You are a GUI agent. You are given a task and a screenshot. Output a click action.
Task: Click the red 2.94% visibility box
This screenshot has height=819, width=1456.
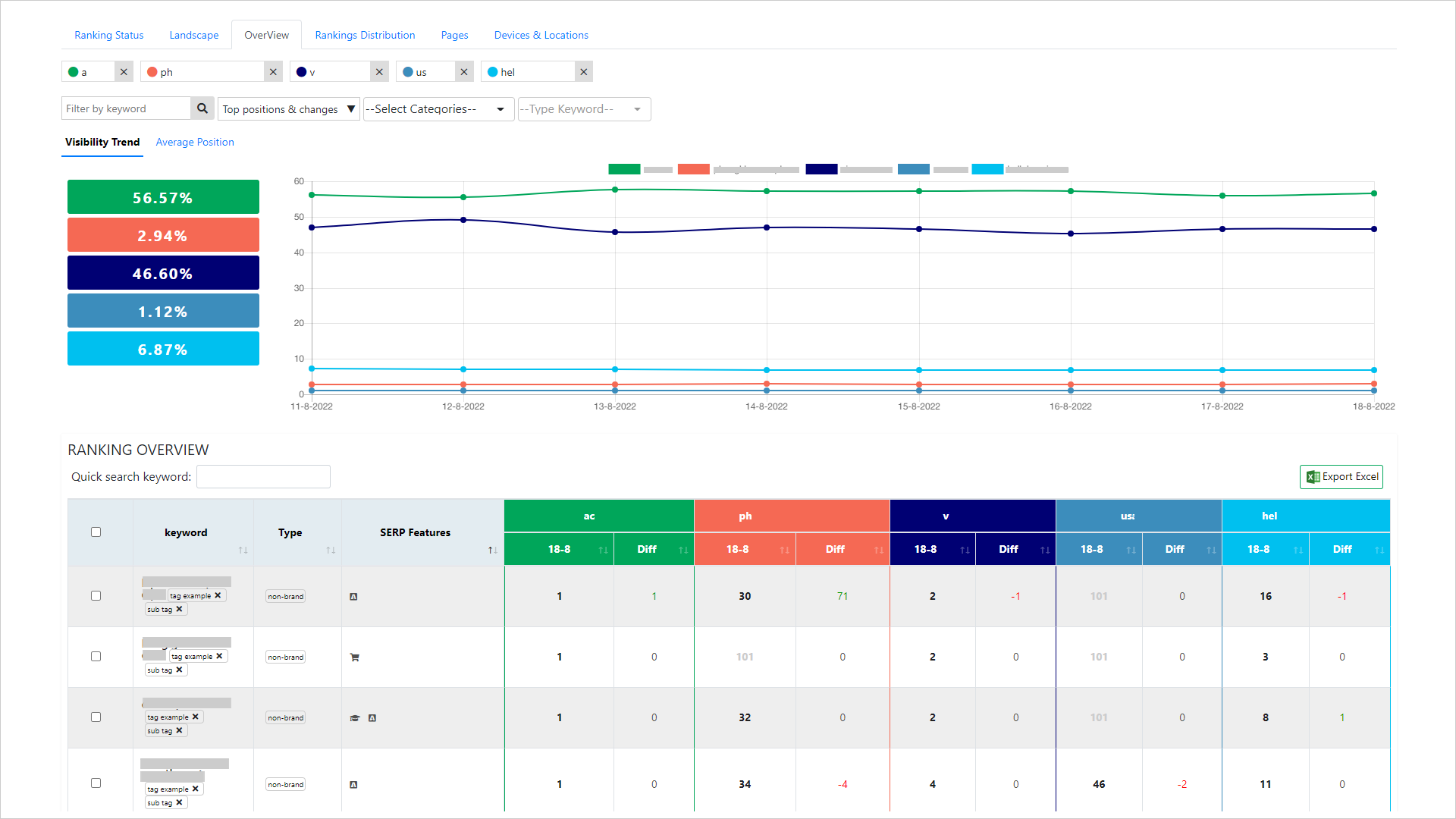[163, 235]
